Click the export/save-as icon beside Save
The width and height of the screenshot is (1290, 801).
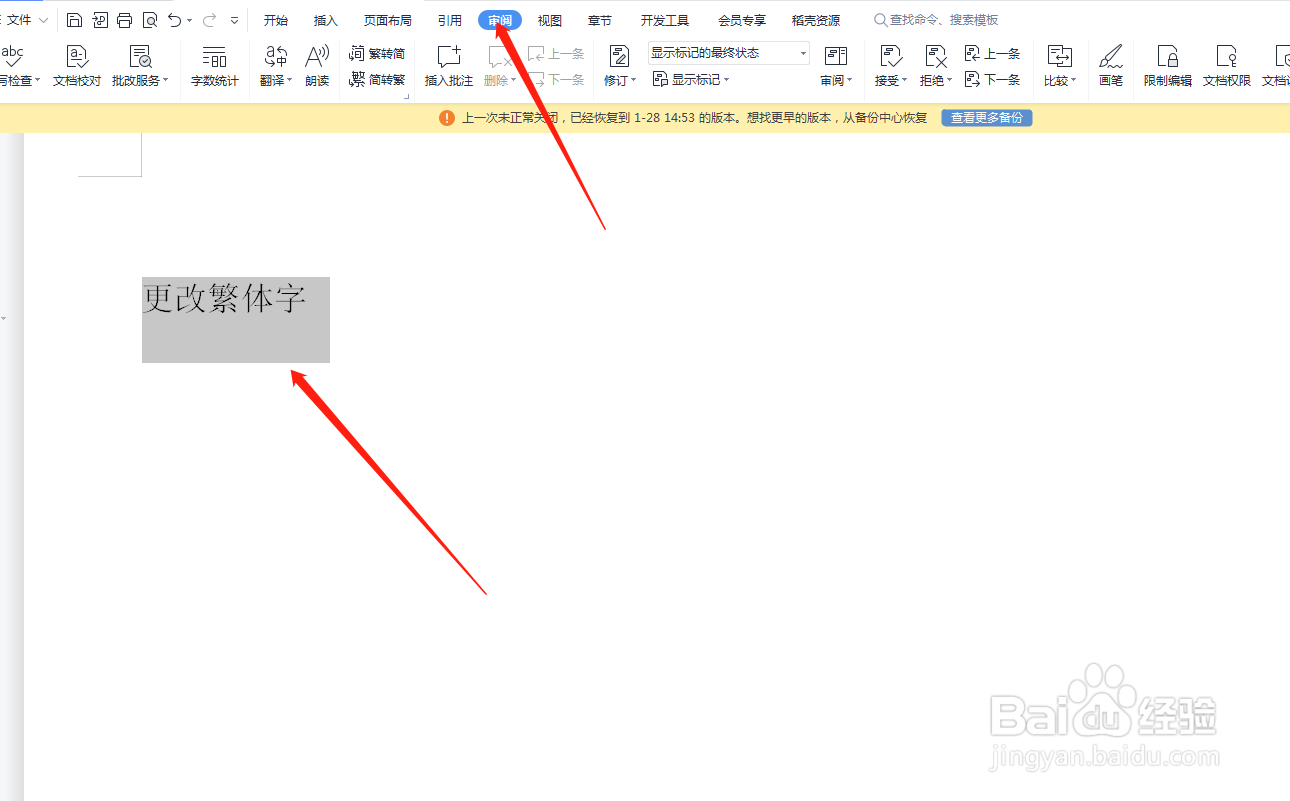pyautogui.click(x=100, y=20)
